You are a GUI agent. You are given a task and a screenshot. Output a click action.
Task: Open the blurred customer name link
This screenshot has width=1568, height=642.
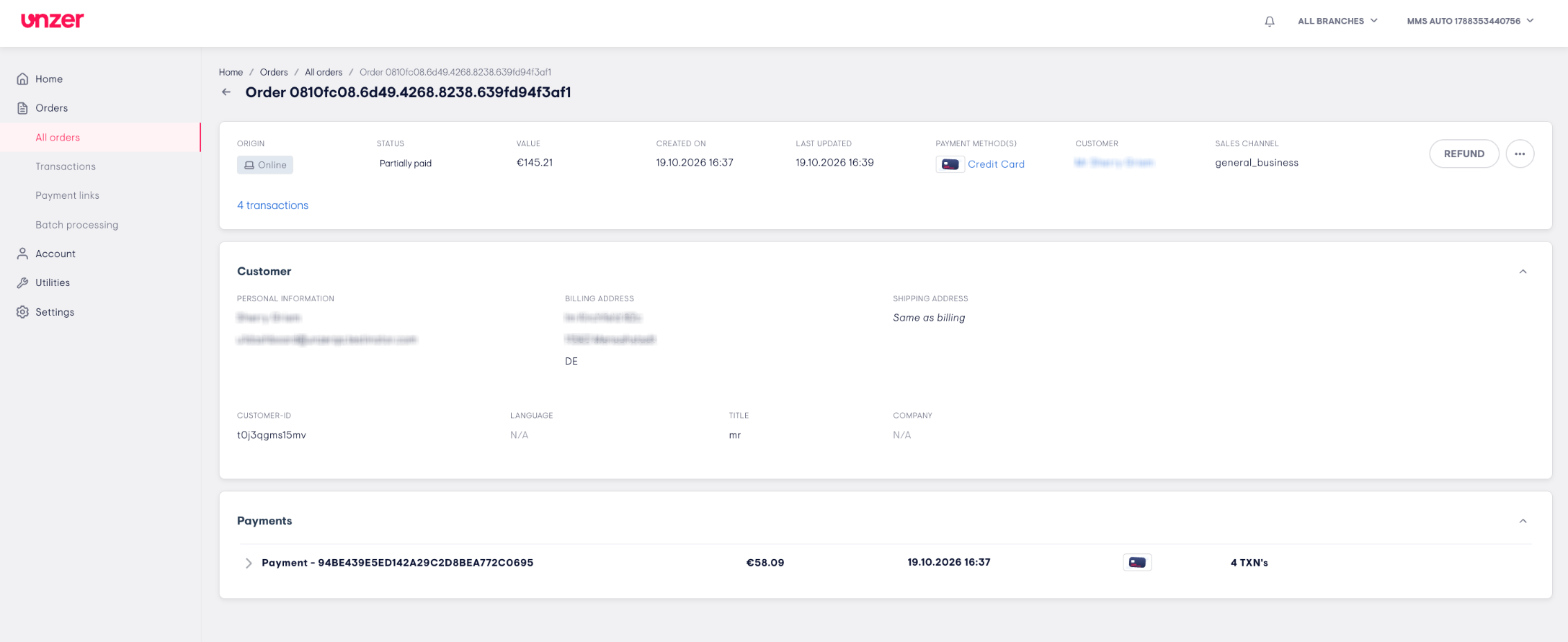pos(1113,163)
